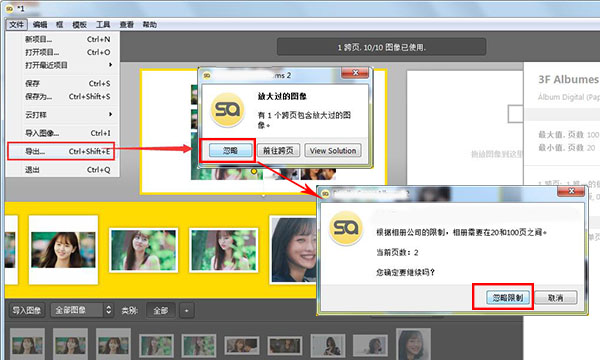Choose 新项目... from the file menu
The image size is (600, 360).
(64, 39)
